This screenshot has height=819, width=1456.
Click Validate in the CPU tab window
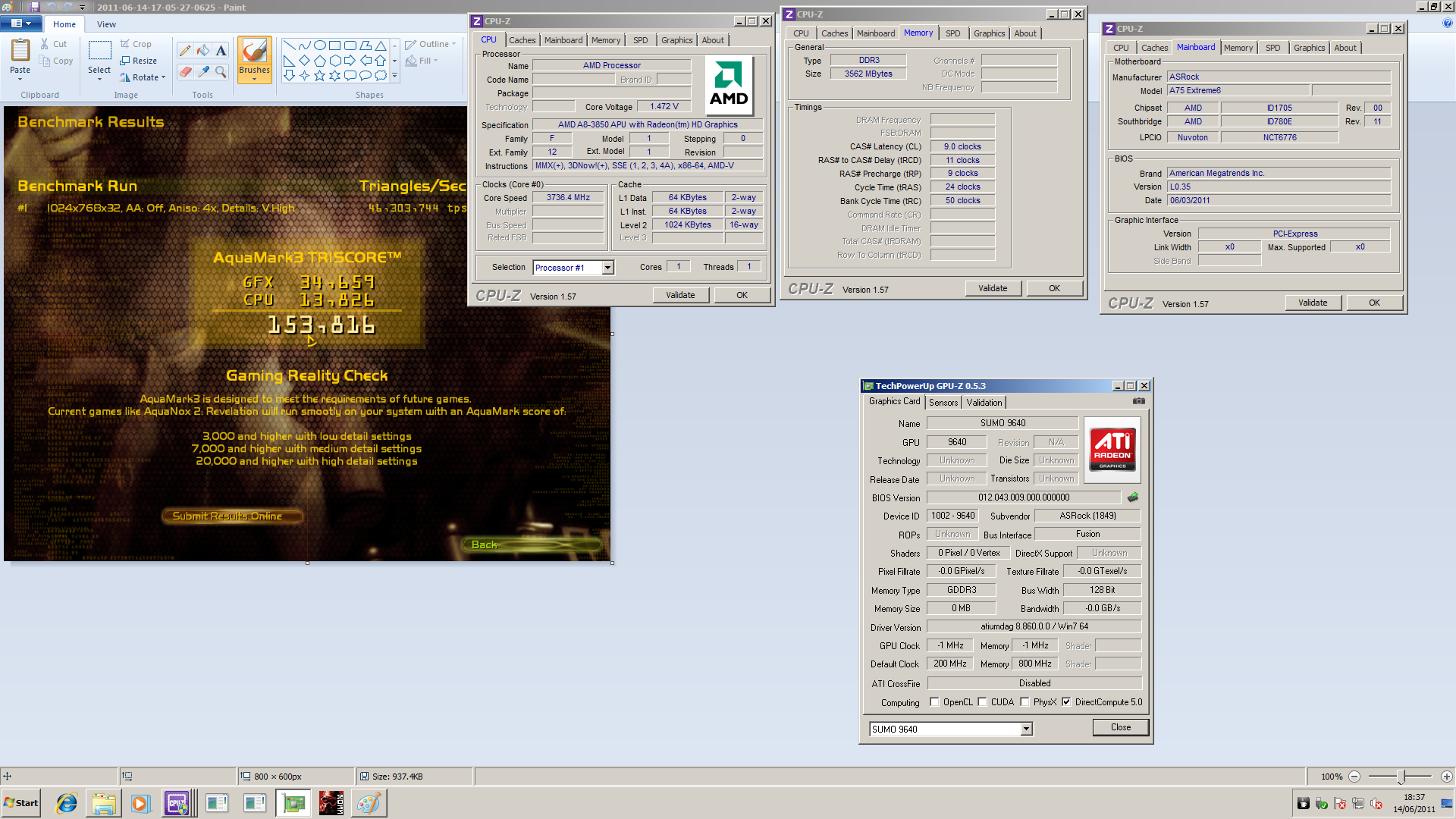pyautogui.click(x=680, y=296)
